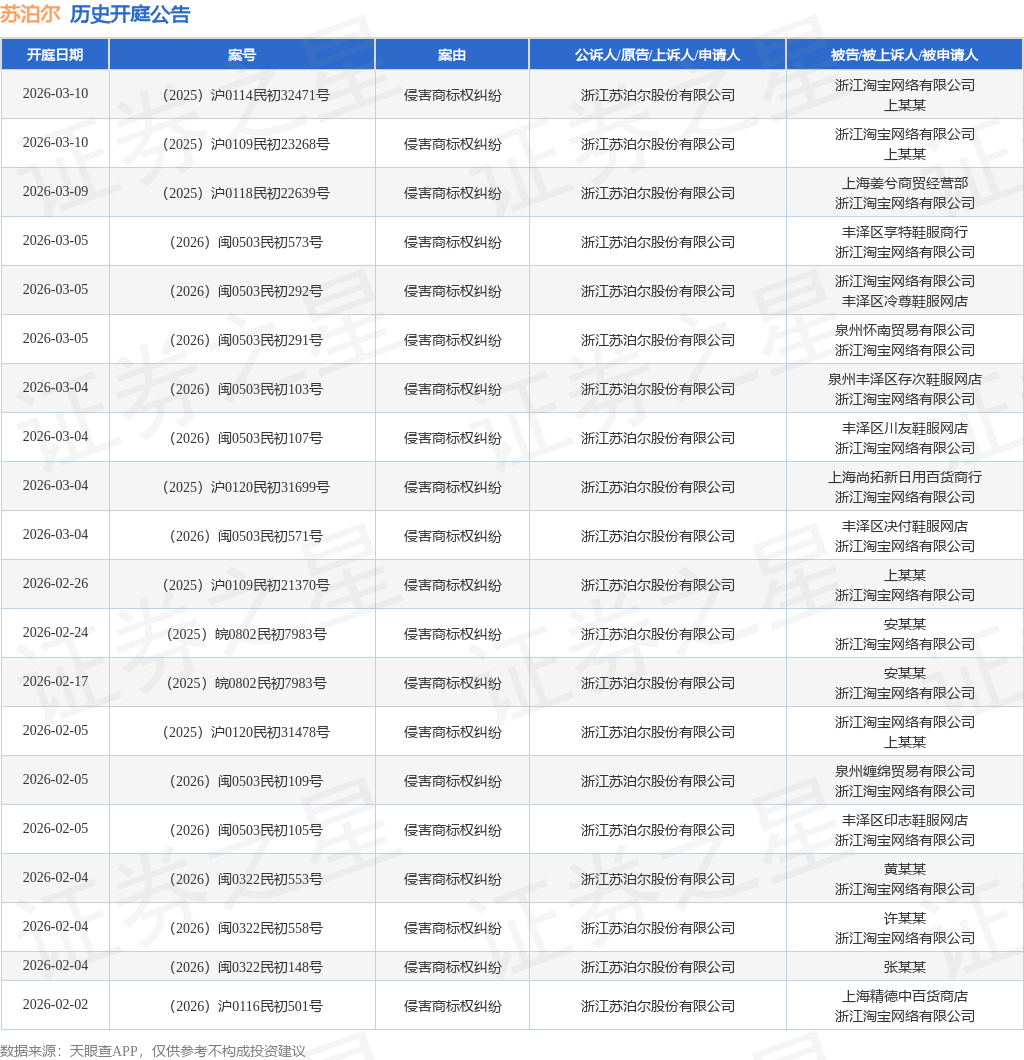Screen dimensions: 1024x1060
Task: Click the date 2026-02-17
Action: click(55, 681)
